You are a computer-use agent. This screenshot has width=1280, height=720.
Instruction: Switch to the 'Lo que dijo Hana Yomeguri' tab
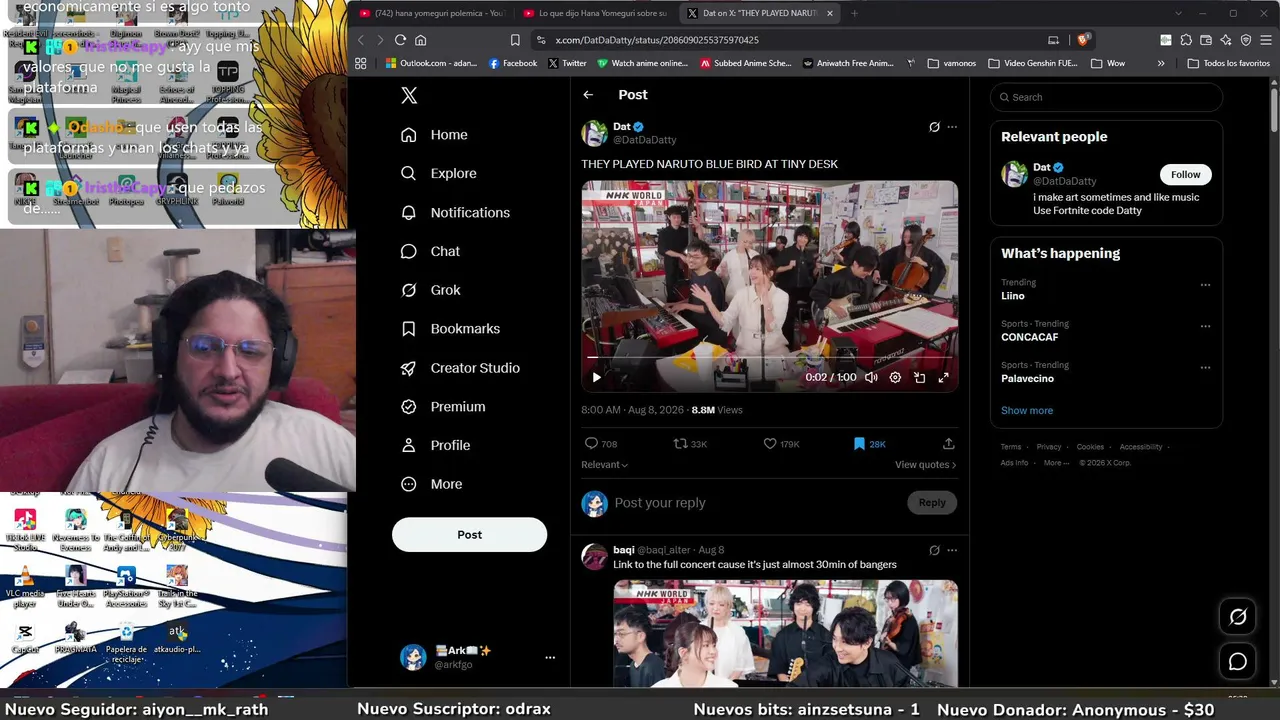tap(596, 13)
